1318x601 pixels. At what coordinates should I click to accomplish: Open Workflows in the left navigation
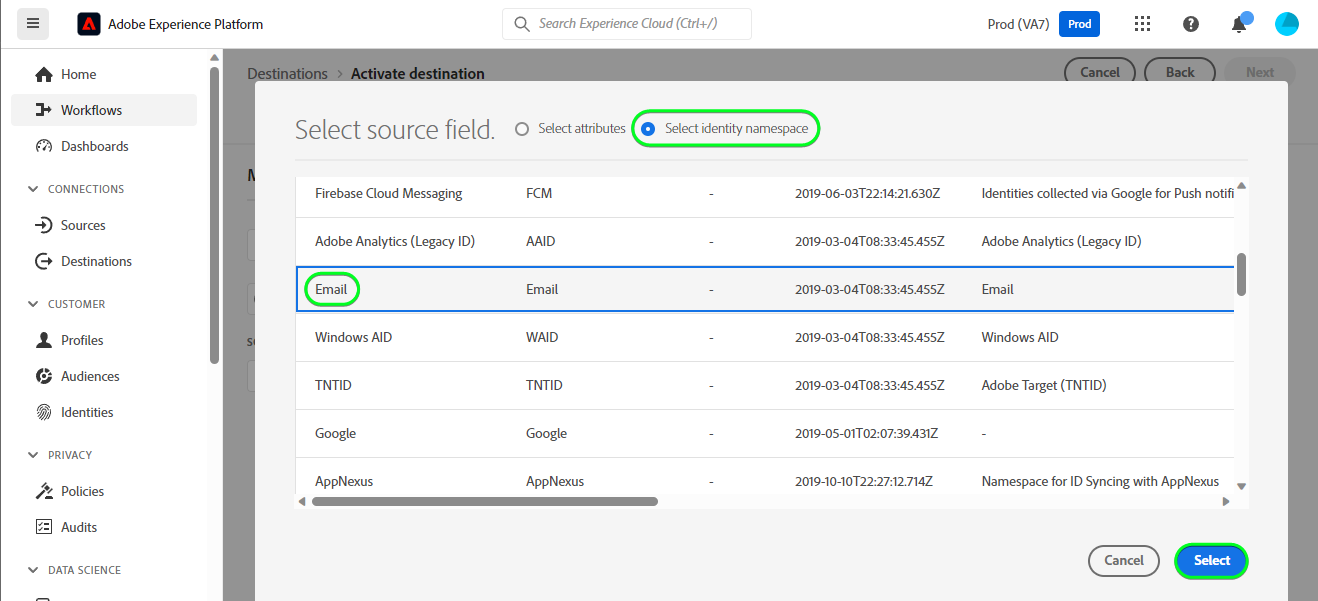tap(91, 110)
